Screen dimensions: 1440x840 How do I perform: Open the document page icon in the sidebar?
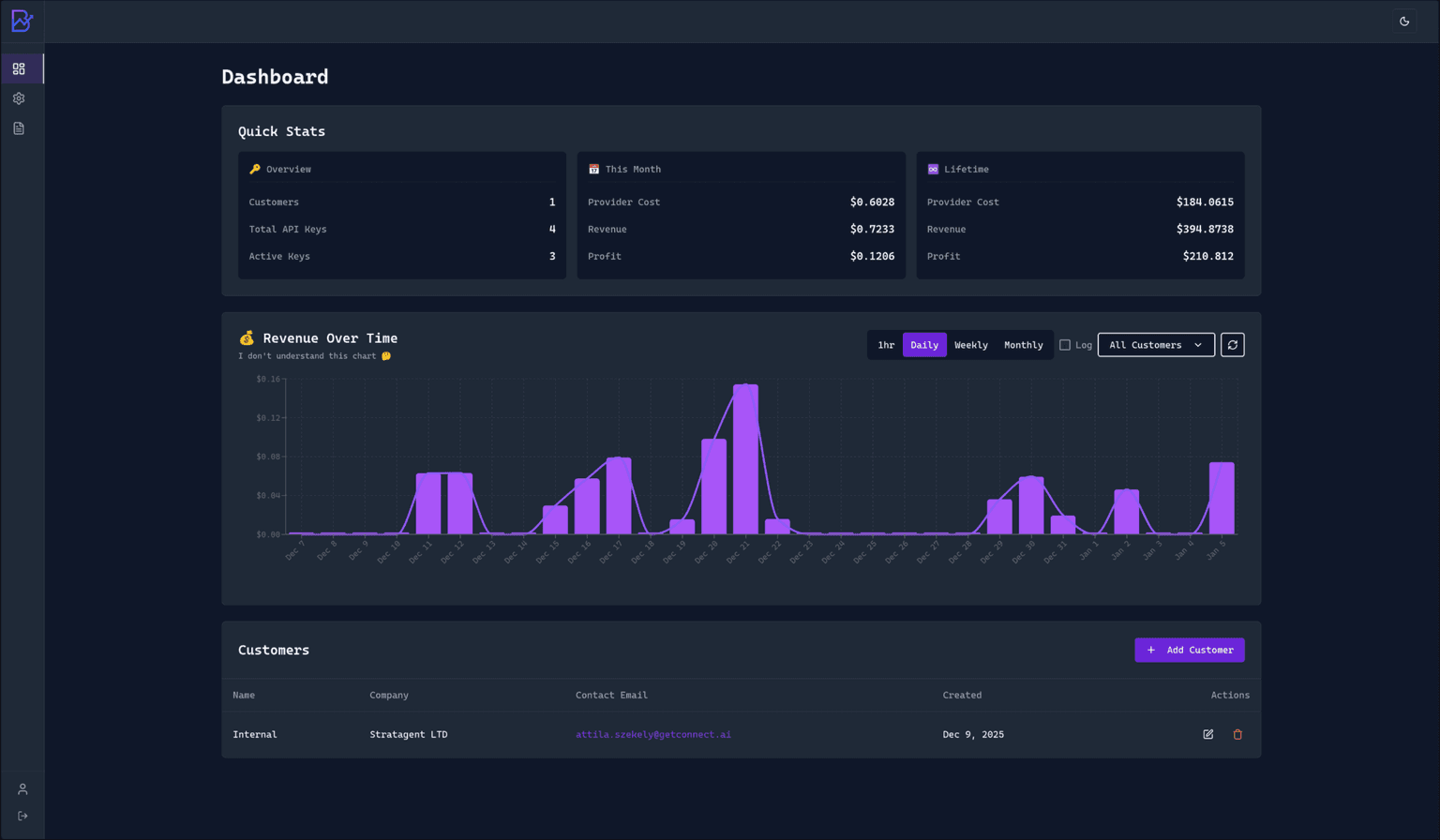pos(19,128)
